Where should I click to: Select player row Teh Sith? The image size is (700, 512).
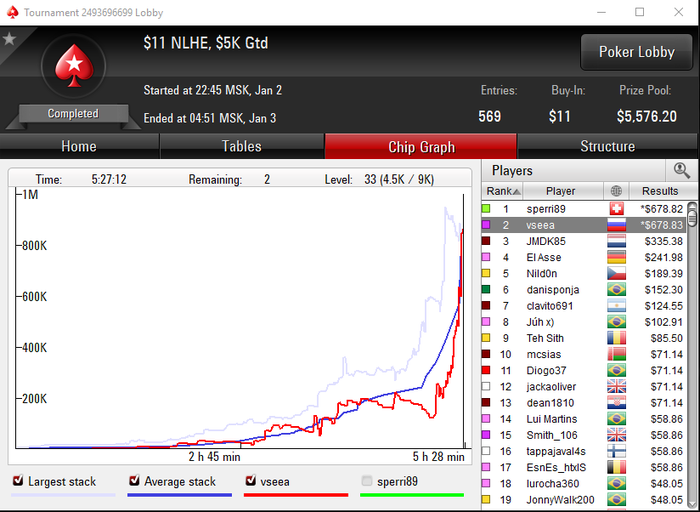click(584, 338)
